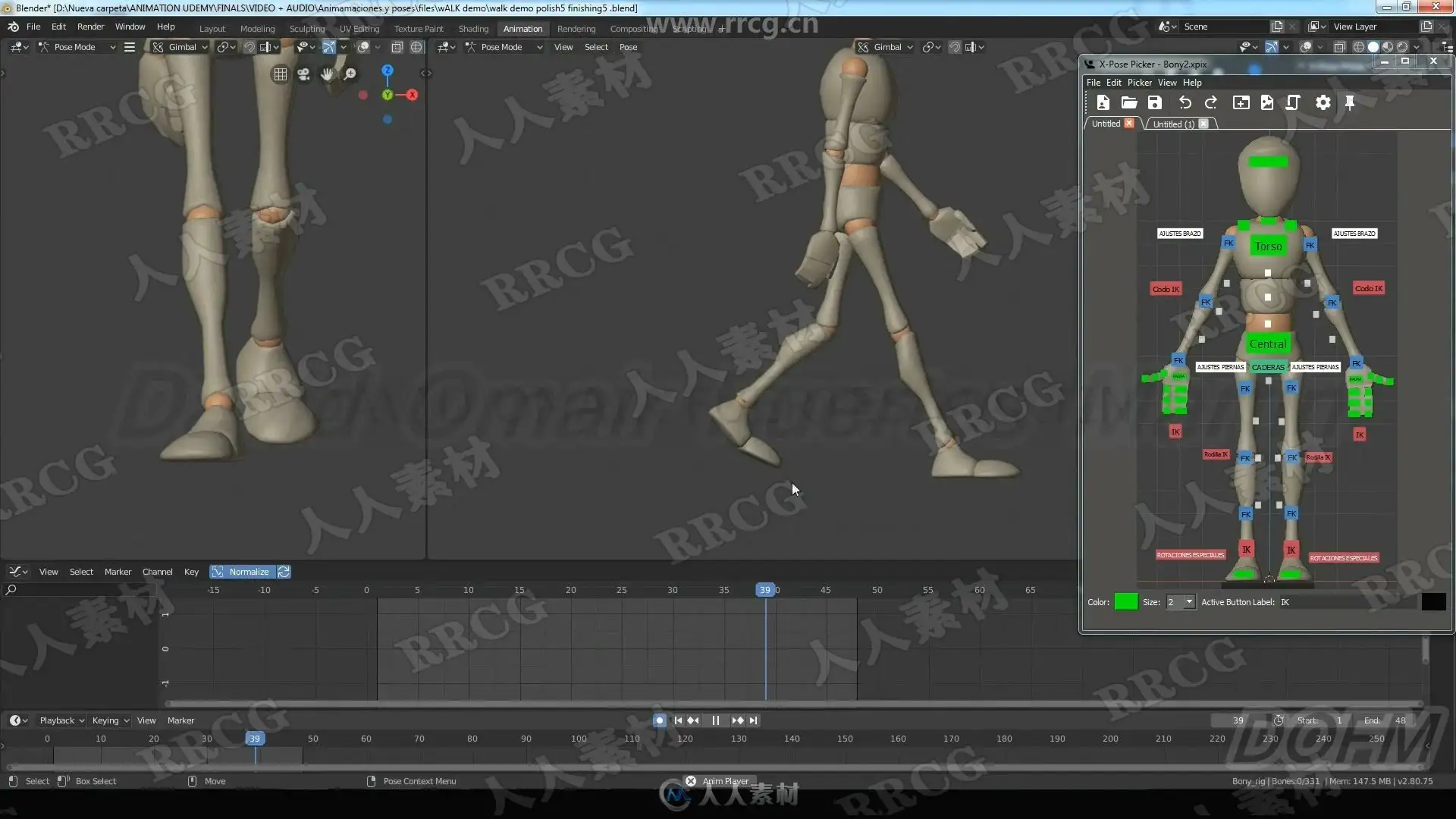Open X-Pose Picker settings gear
Screen dimensions: 1456x819
[x=1323, y=103]
